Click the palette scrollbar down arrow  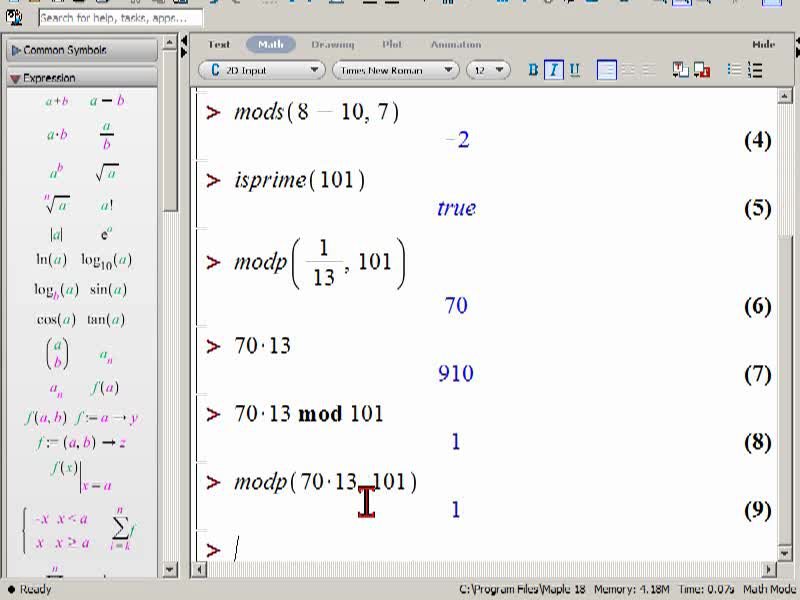tap(170, 569)
